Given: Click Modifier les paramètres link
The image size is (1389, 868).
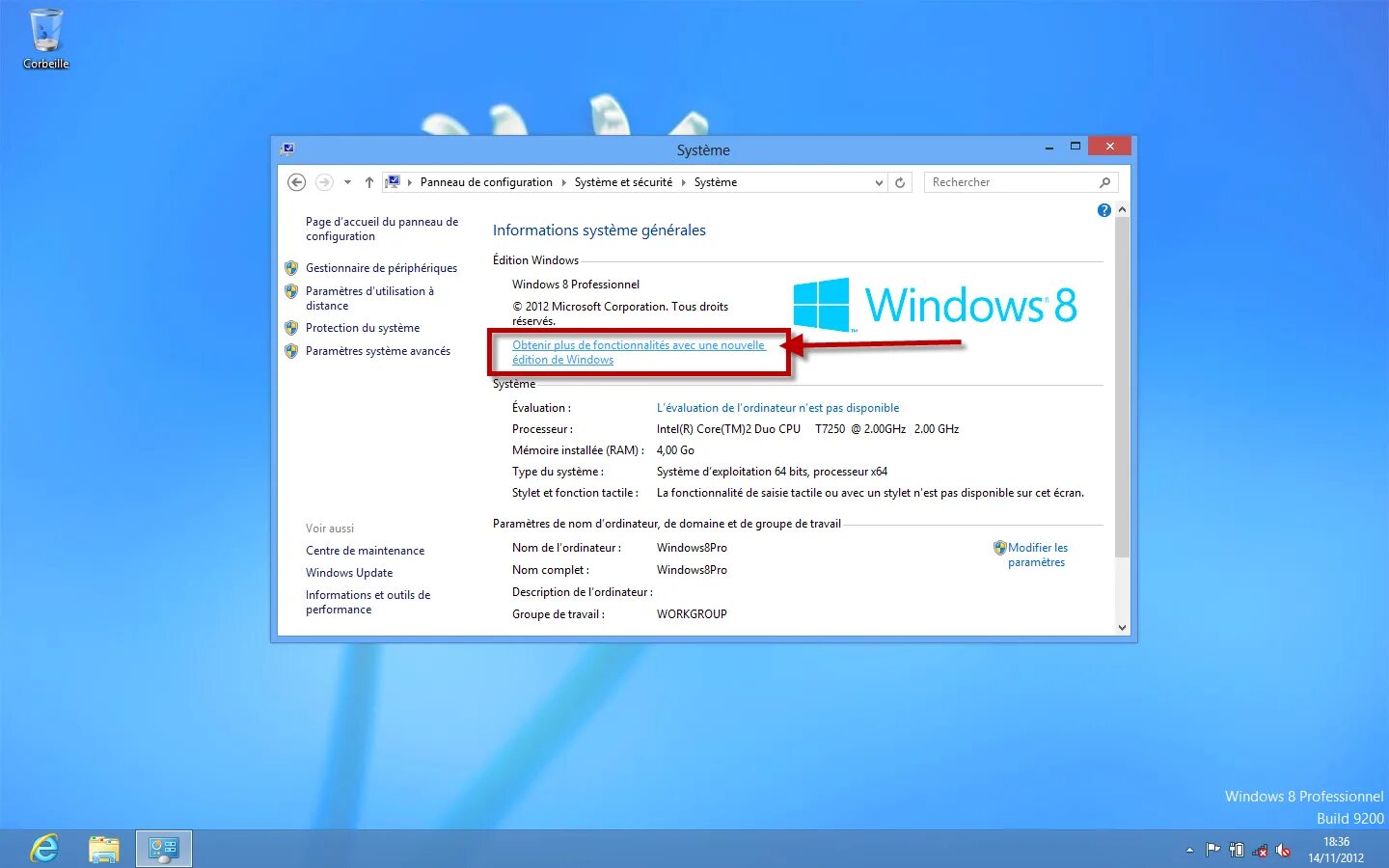Looking at the screenshot, I should click(1038, 555).
